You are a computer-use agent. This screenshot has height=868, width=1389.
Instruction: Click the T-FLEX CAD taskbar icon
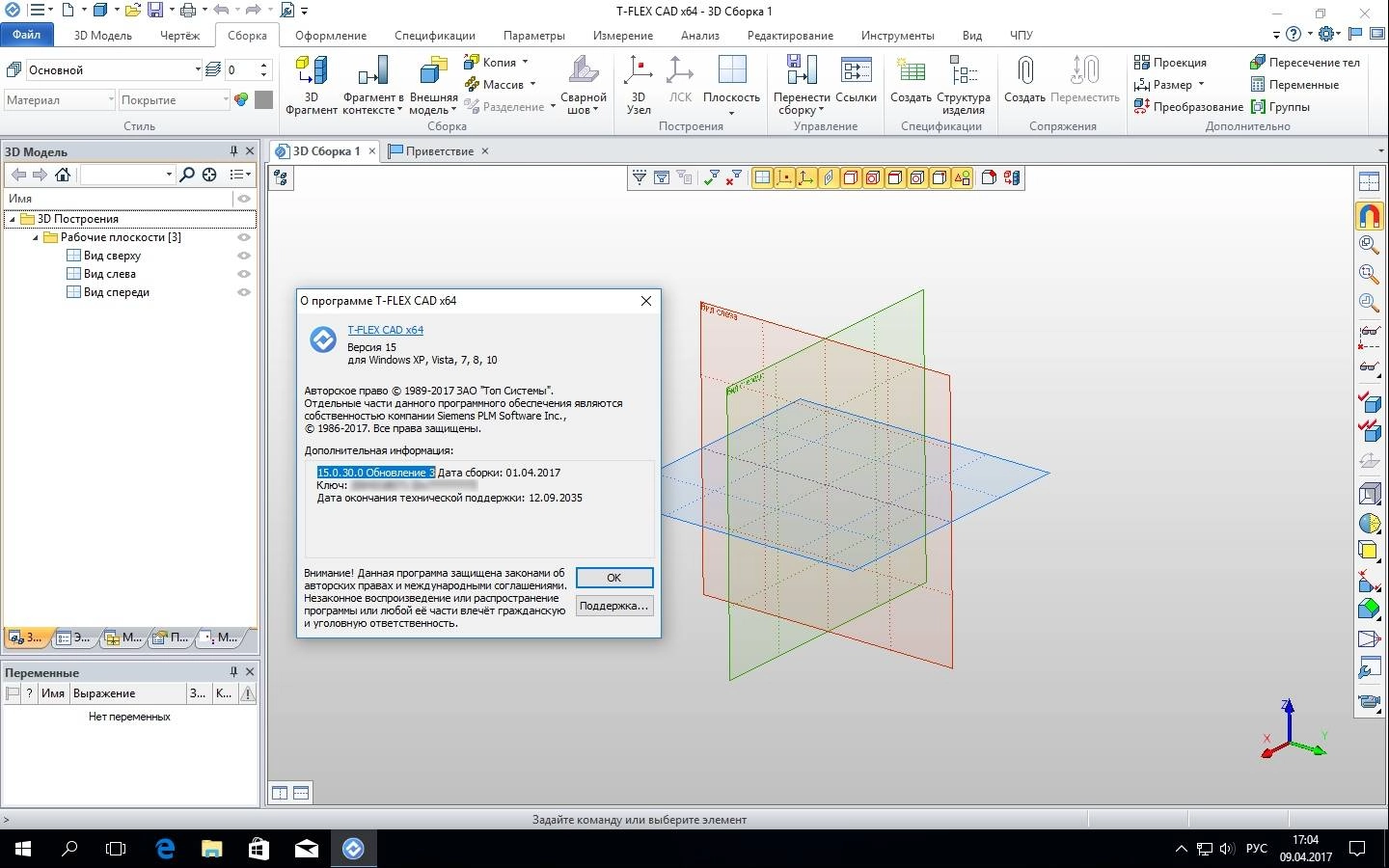pos(353,849)
